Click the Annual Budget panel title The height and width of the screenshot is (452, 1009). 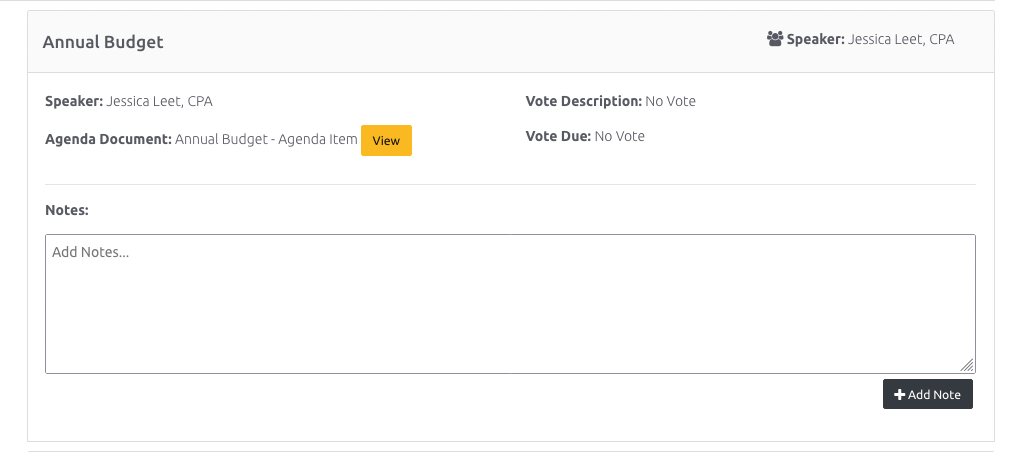pos(103,42)
